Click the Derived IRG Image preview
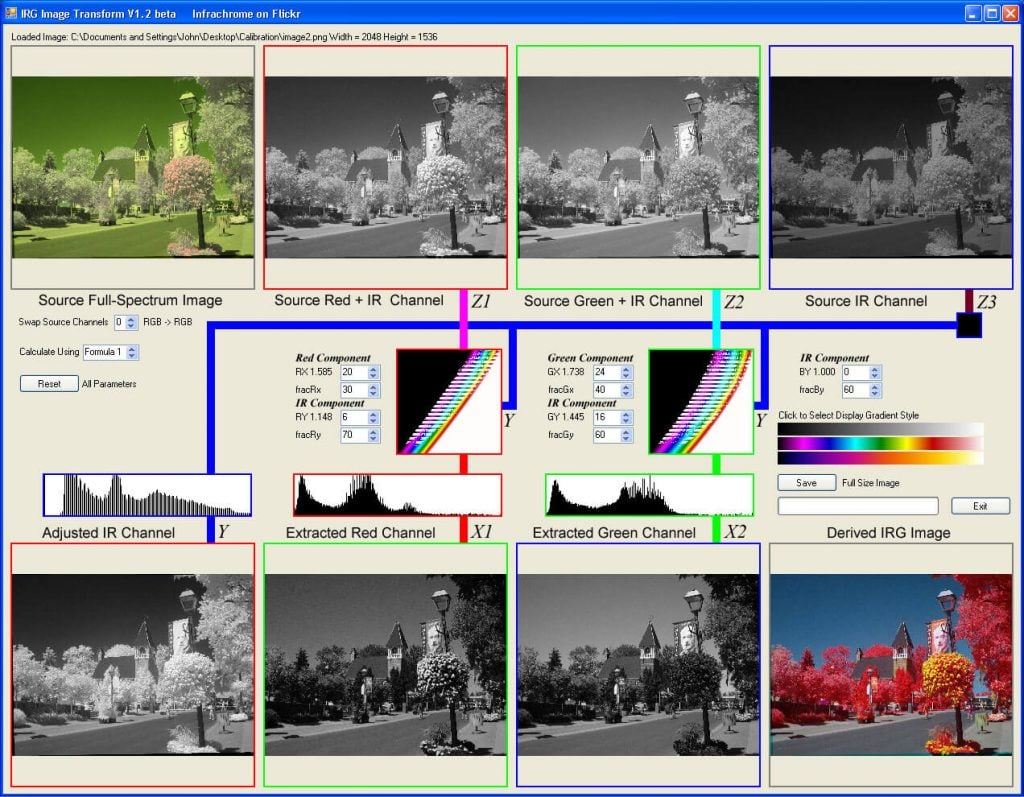The width and height of the screenshot is (1024, 797). pyautogui.click(x=891, y=664)
